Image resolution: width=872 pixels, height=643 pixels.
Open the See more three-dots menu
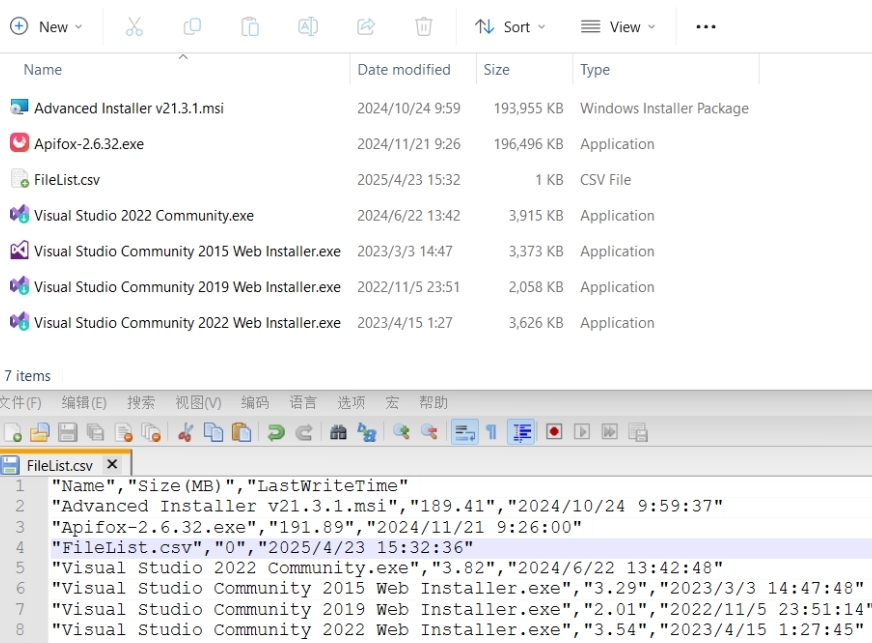click(x=706, y=27)
